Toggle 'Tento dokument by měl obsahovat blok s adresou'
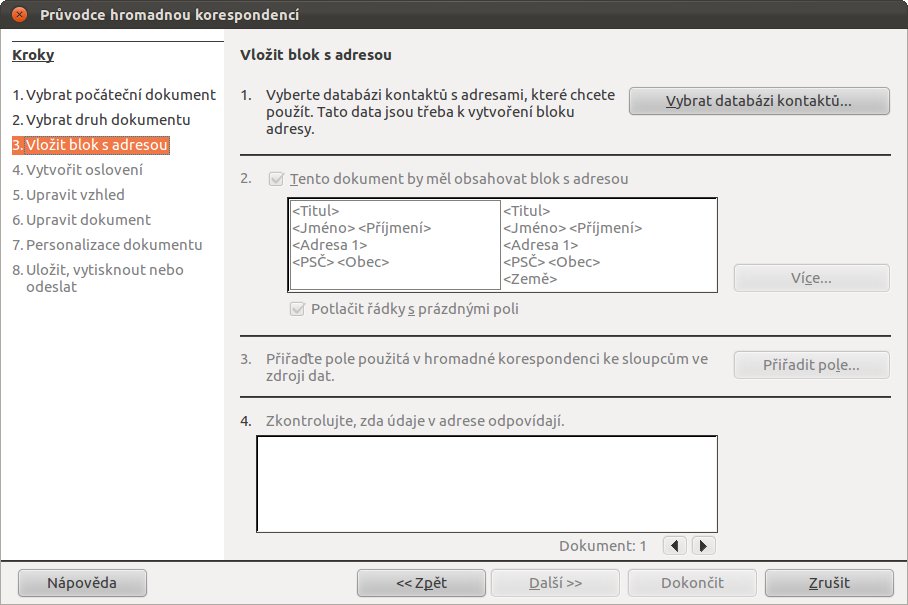 click(x=277, y=180)
